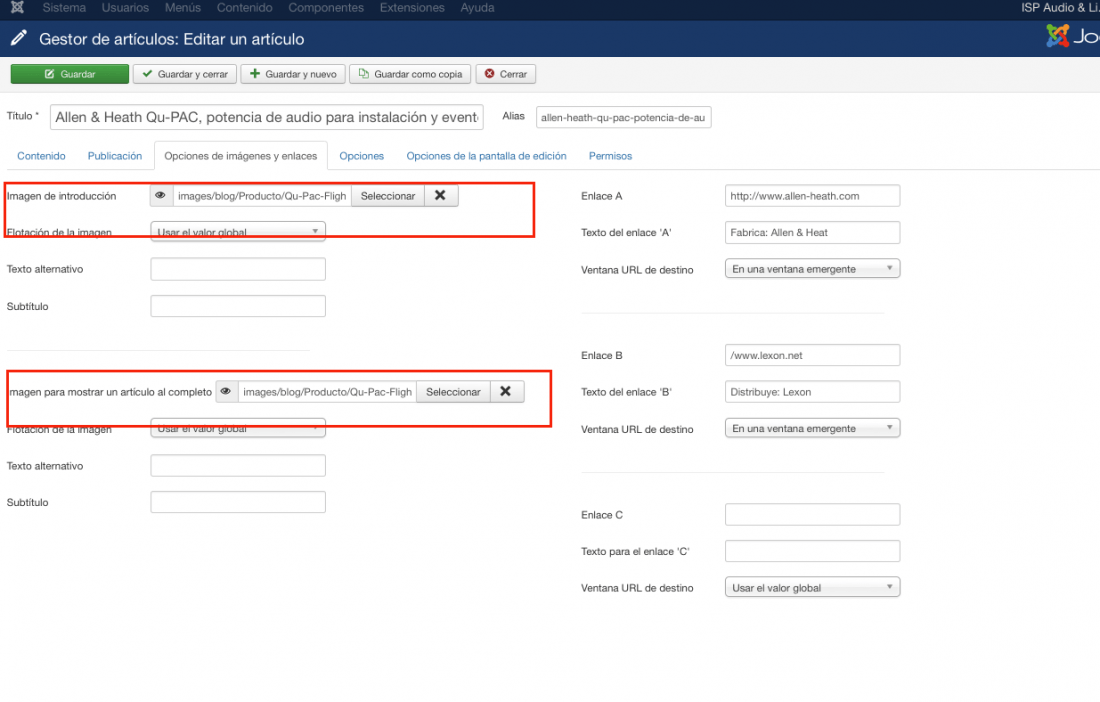Open the Componentes menu
Image resolution: width=1100 pixels, height=702 pixels.
point(326,8)
